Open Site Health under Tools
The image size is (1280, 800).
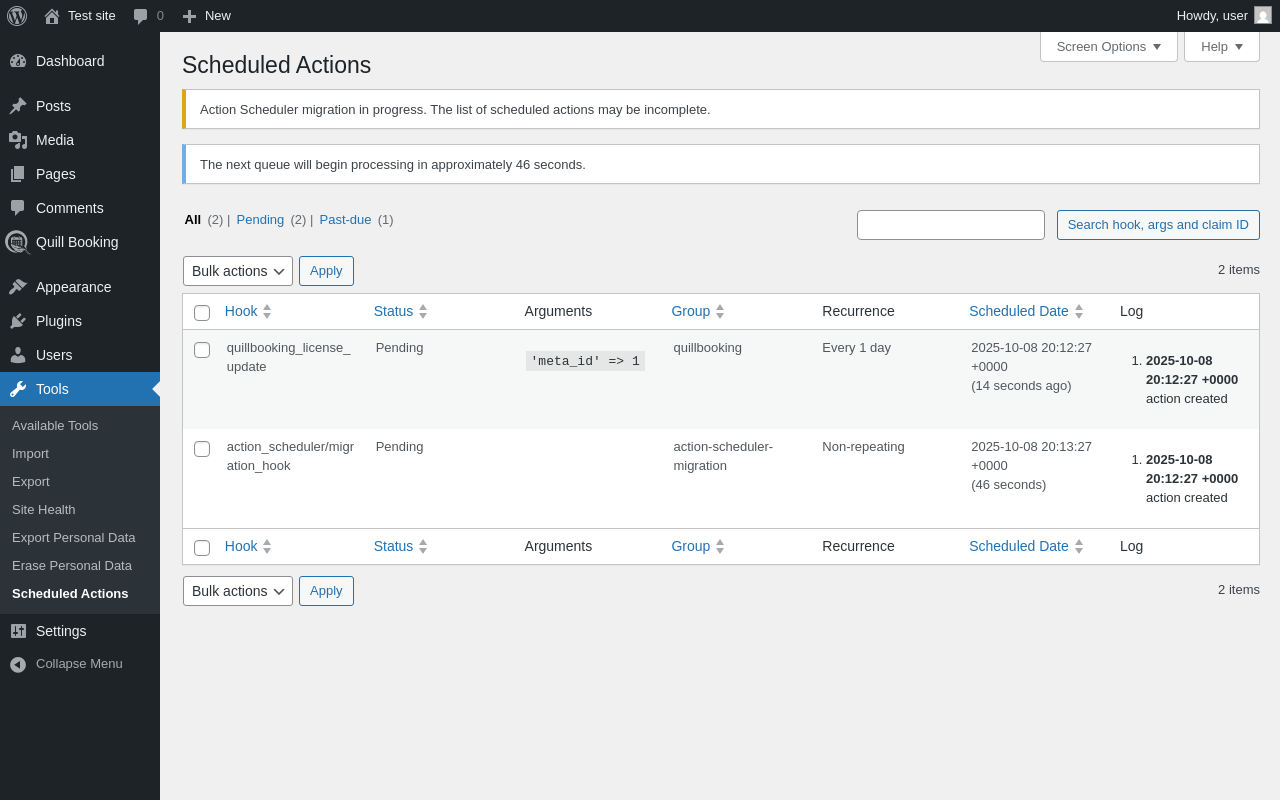coord(43,509)
